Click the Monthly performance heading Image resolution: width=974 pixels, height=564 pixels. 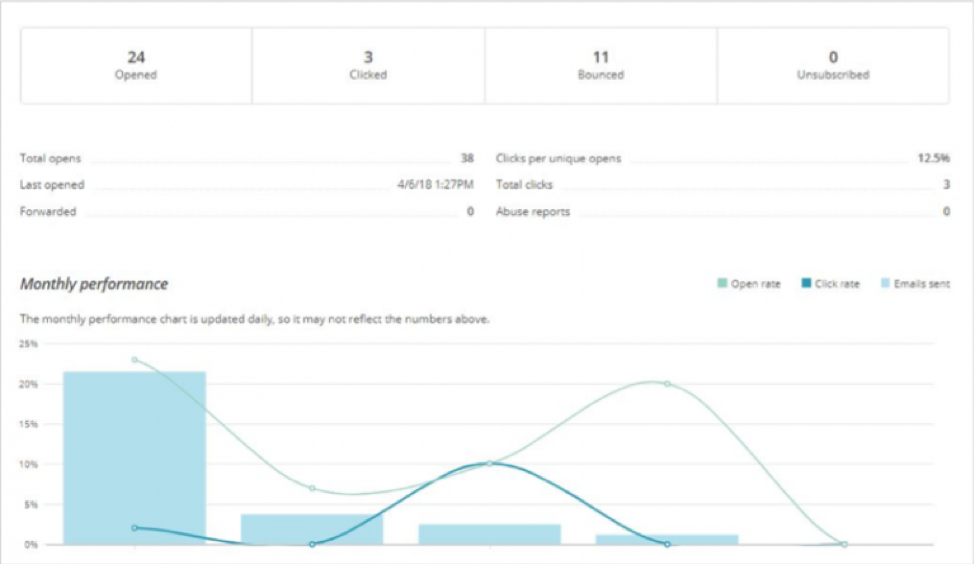click(94, 284)
